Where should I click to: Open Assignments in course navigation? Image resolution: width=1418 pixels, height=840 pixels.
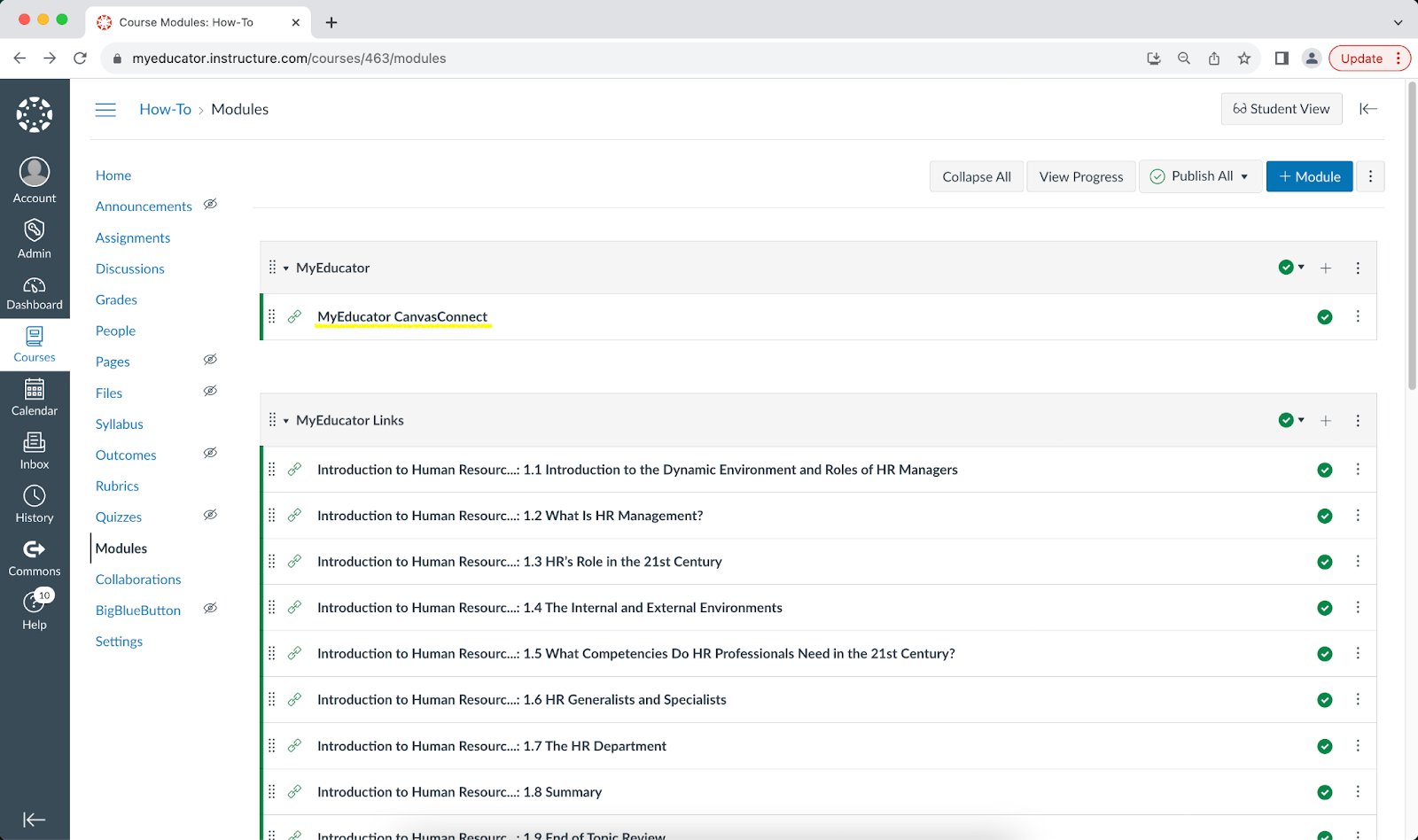[133, 237]
